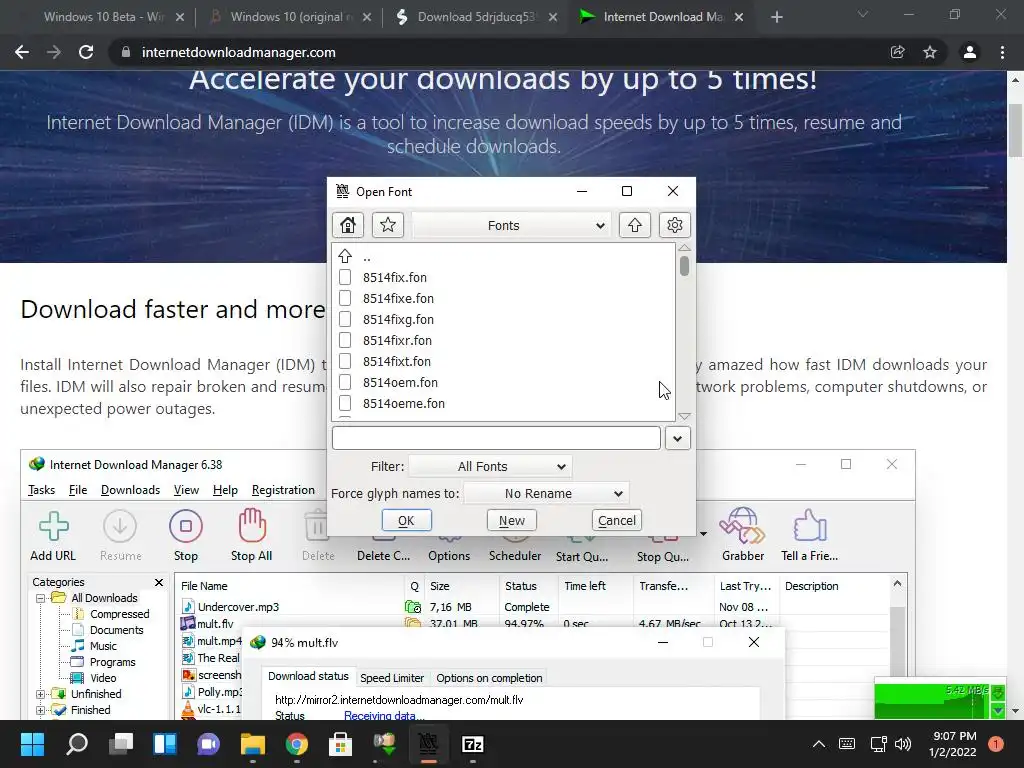The width and height of the screenshot is (1024, 768).
Task: Open the Chrome profile icon
Action: coord(970,52)
